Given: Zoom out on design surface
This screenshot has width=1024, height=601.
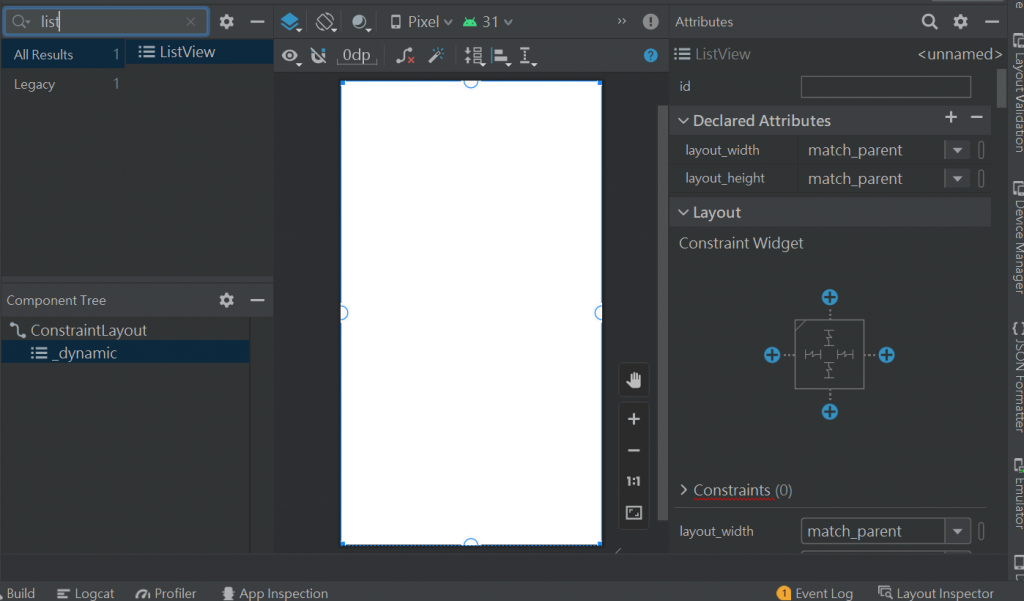Looking at the screenshot, I should [633, 450].
